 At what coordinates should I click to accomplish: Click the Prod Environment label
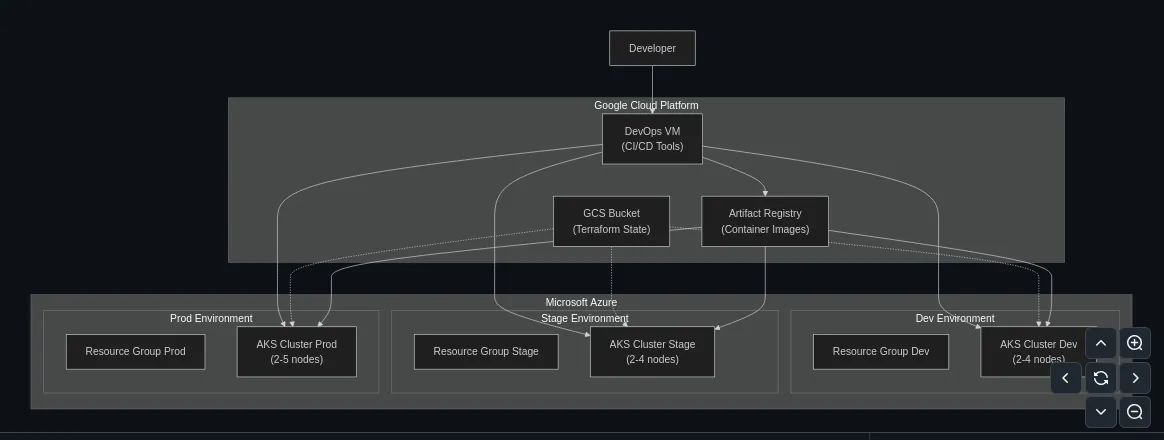point(212,318)
